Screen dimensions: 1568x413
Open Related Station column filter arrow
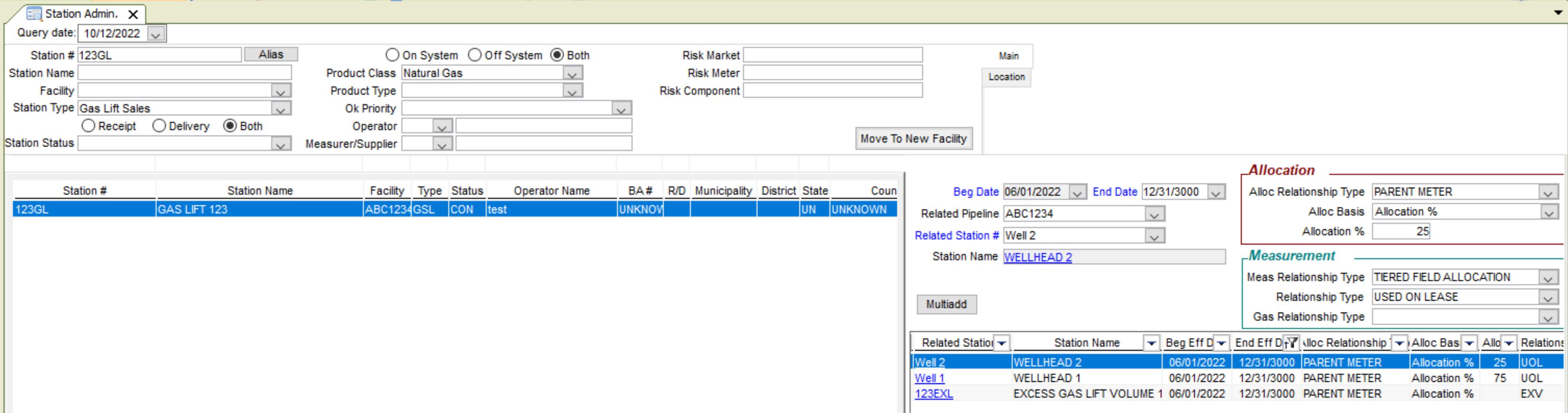tap(1001, 343)
